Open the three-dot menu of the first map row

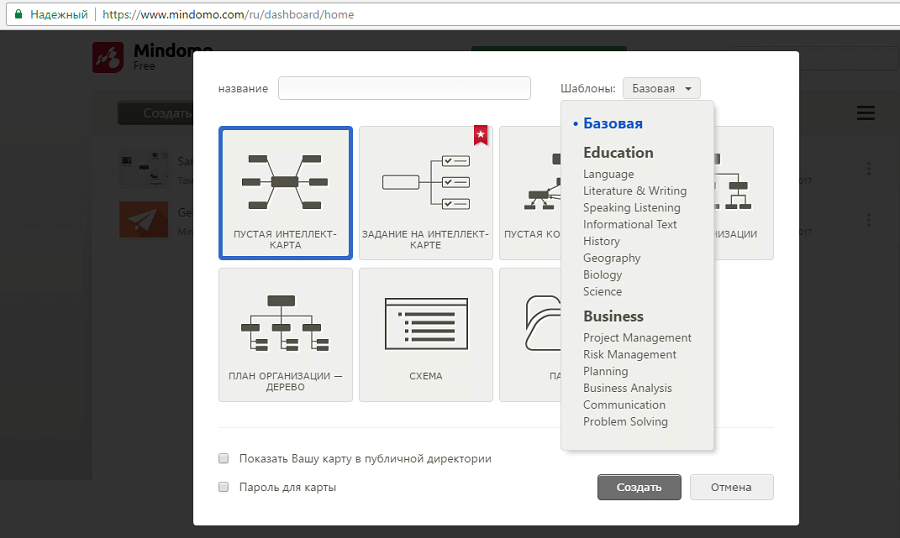(x=868, y=168)
